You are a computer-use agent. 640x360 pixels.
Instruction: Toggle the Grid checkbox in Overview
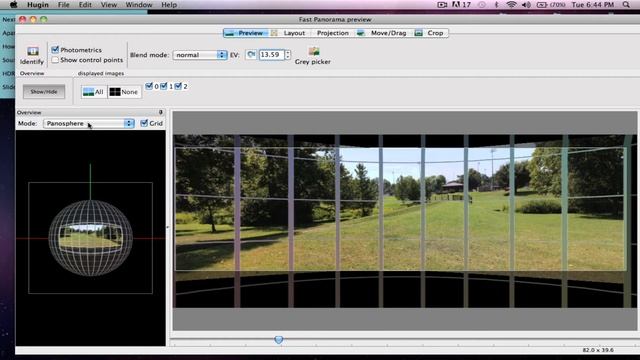coord(144,123)
